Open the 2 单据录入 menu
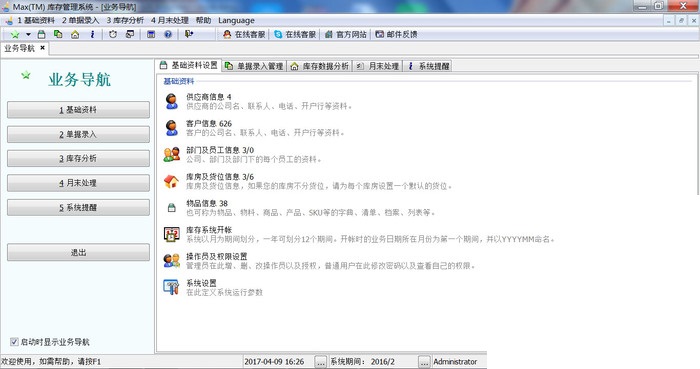 pyautogui.click(x=80, y=21)
